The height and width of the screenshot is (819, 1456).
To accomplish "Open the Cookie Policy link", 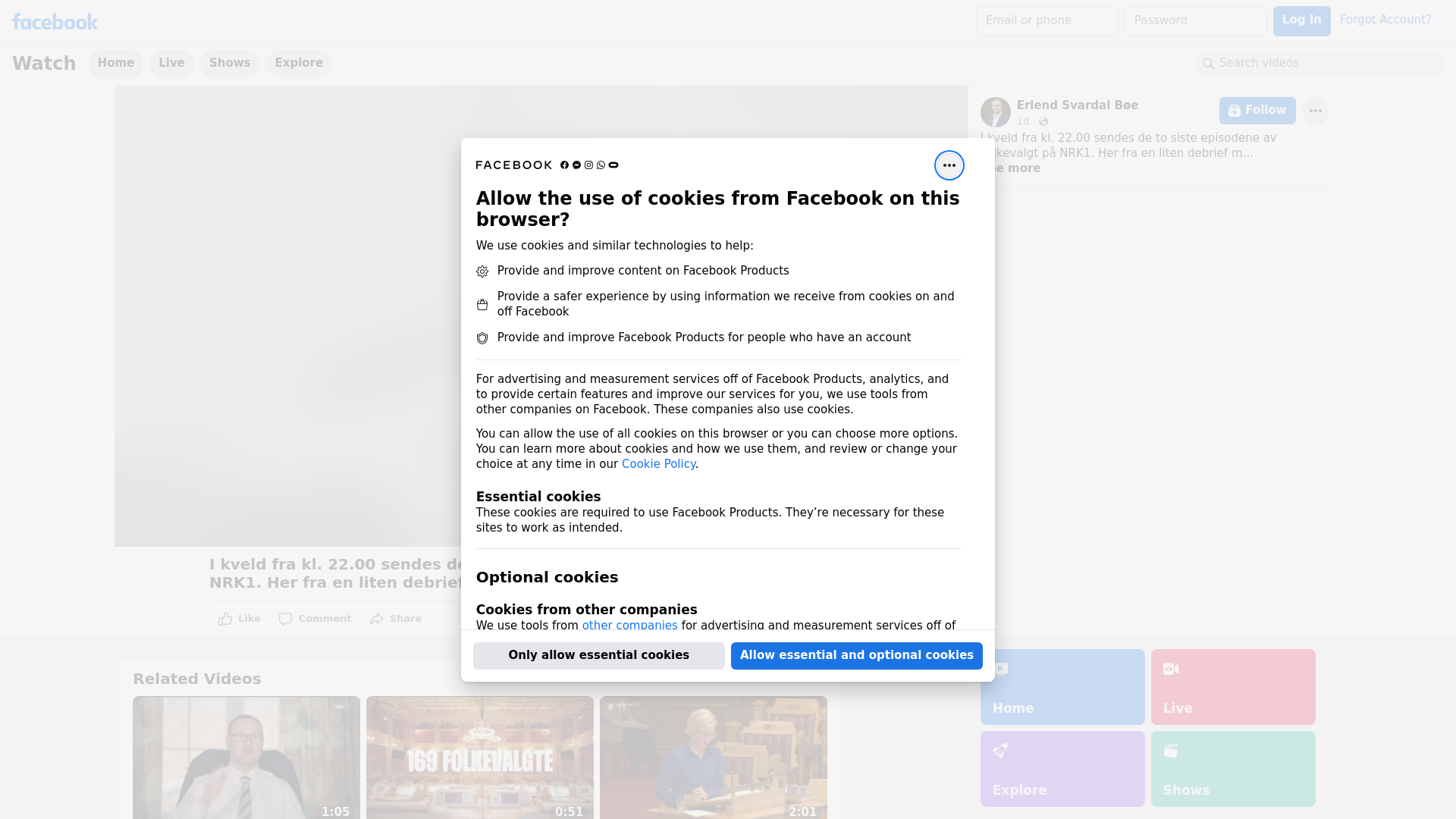I will click(658, 464).
